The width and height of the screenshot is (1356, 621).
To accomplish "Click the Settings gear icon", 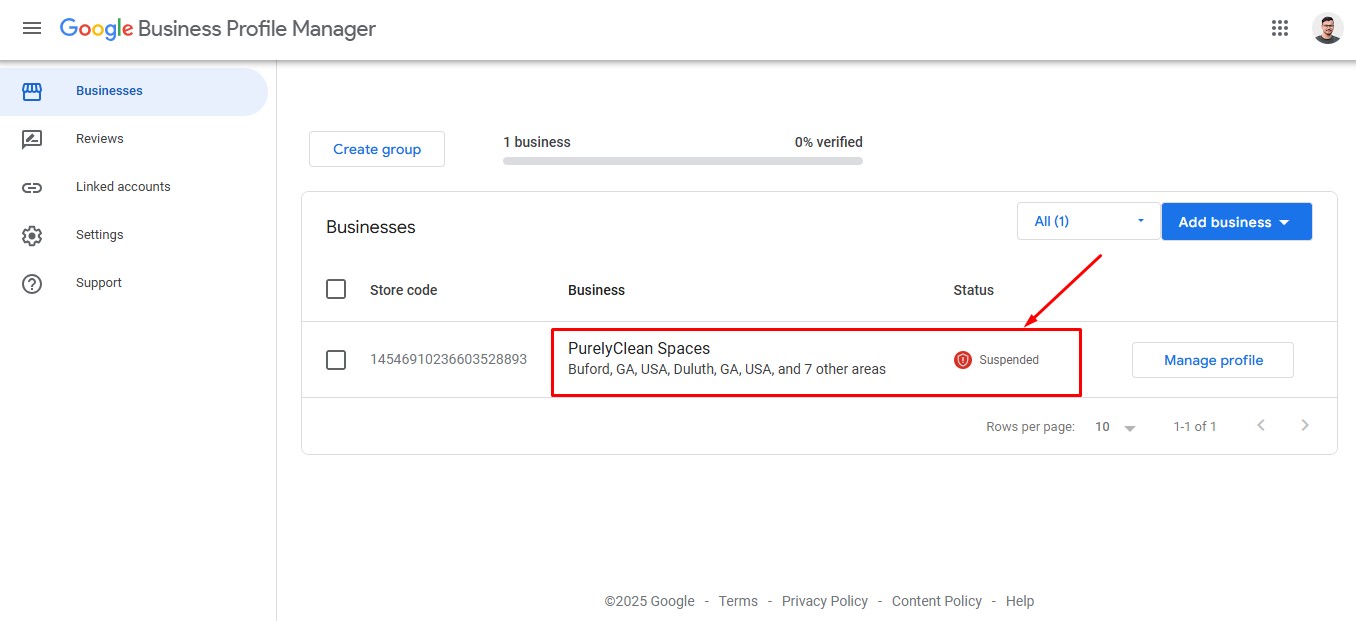I will click(32, 235).
